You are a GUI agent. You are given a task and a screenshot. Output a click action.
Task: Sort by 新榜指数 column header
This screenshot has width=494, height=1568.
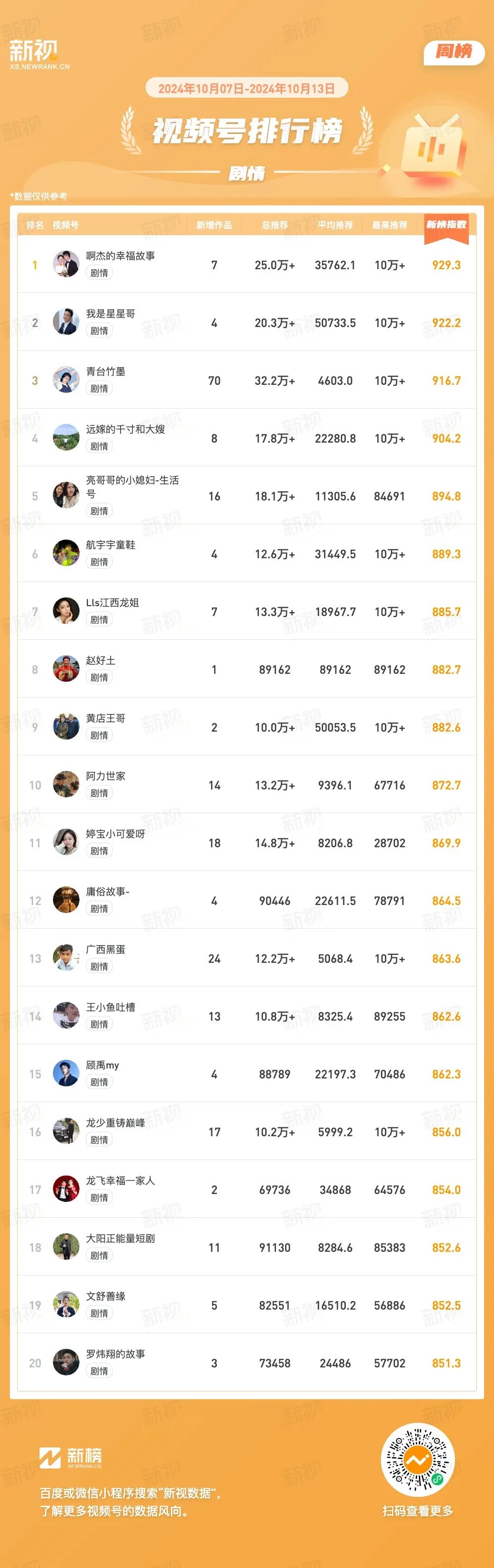tap(447, 225)
